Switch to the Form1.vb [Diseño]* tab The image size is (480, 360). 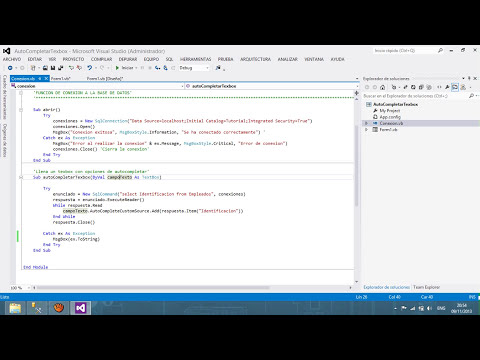click(x=105, y=79)
